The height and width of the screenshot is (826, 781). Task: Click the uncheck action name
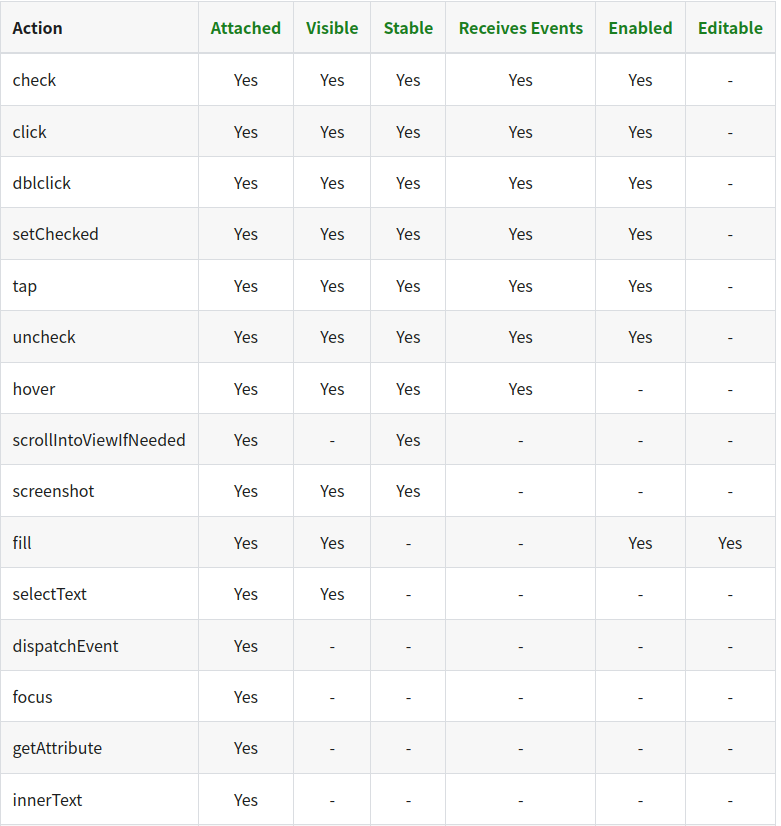(x=44, y=337)
